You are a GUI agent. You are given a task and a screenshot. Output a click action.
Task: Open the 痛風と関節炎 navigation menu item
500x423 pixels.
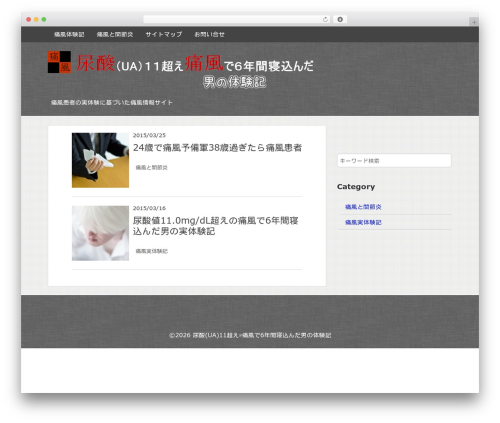pos(115,34)
